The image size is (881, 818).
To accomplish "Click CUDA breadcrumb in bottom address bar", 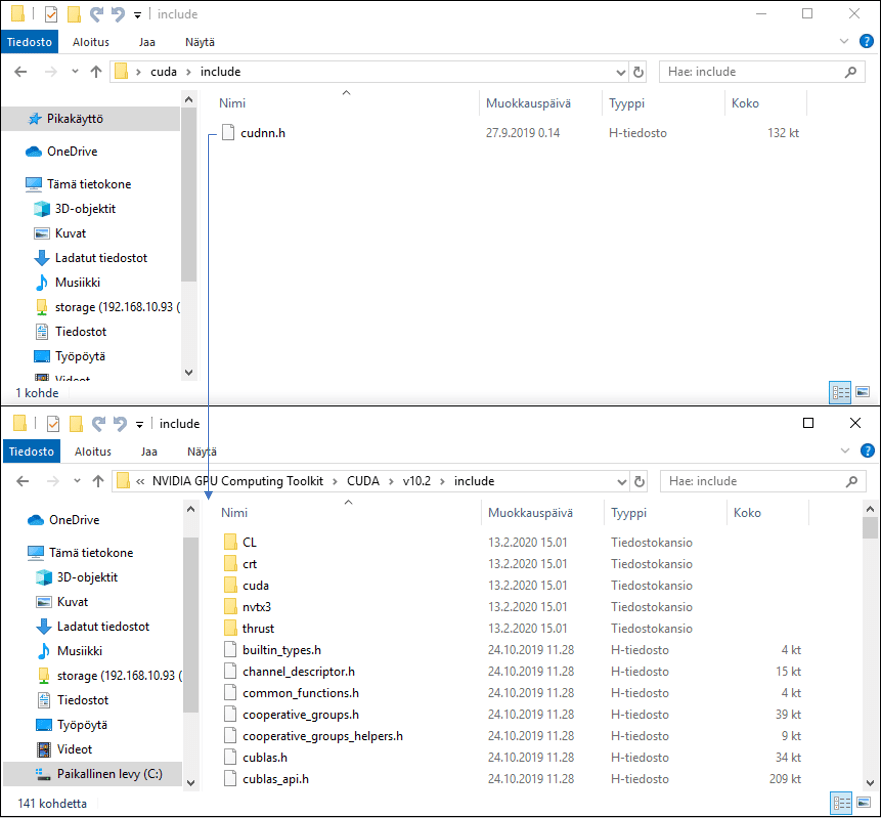I will pos(362,481).
